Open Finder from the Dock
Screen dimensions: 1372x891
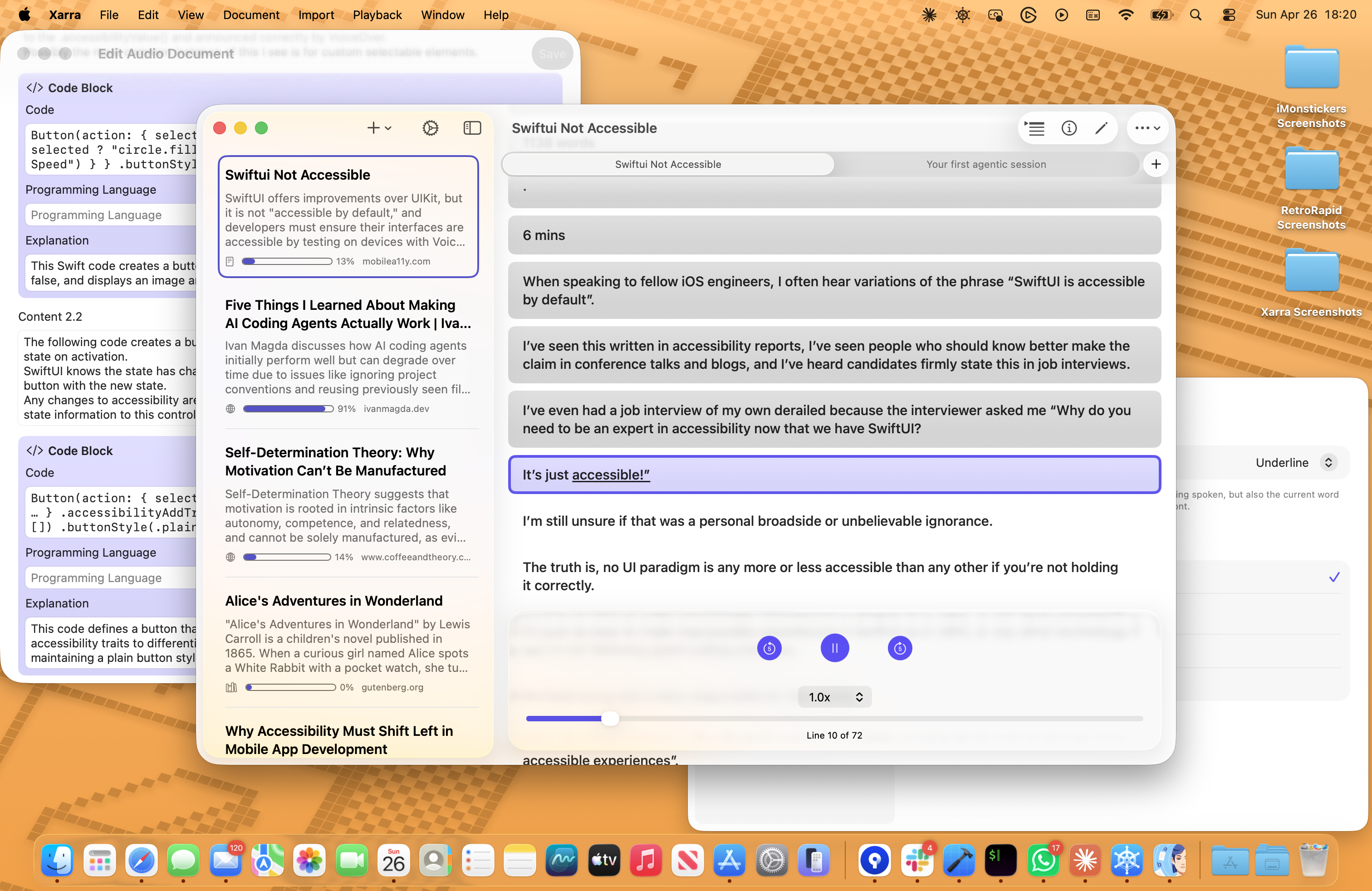[57, 861]
